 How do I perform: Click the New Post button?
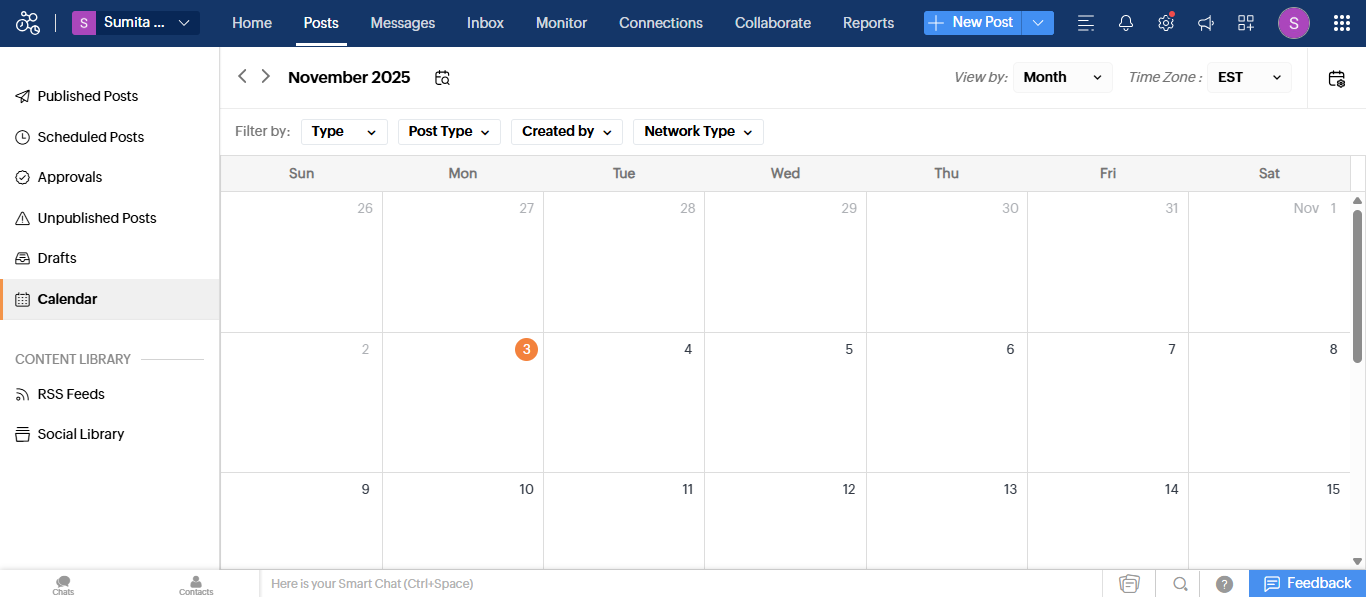click(971, 21)
